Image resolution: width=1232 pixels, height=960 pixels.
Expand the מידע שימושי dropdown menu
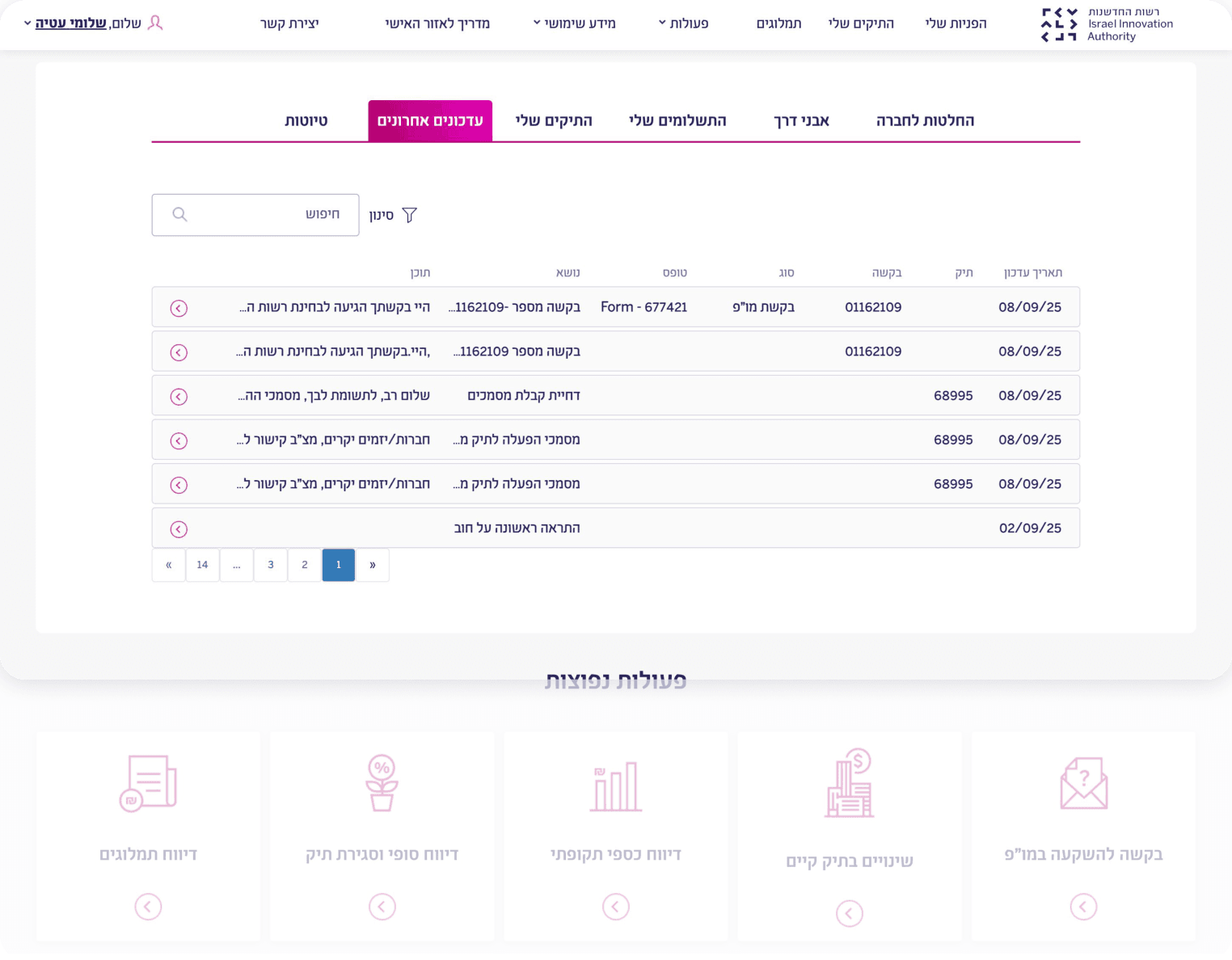[574, 23]
